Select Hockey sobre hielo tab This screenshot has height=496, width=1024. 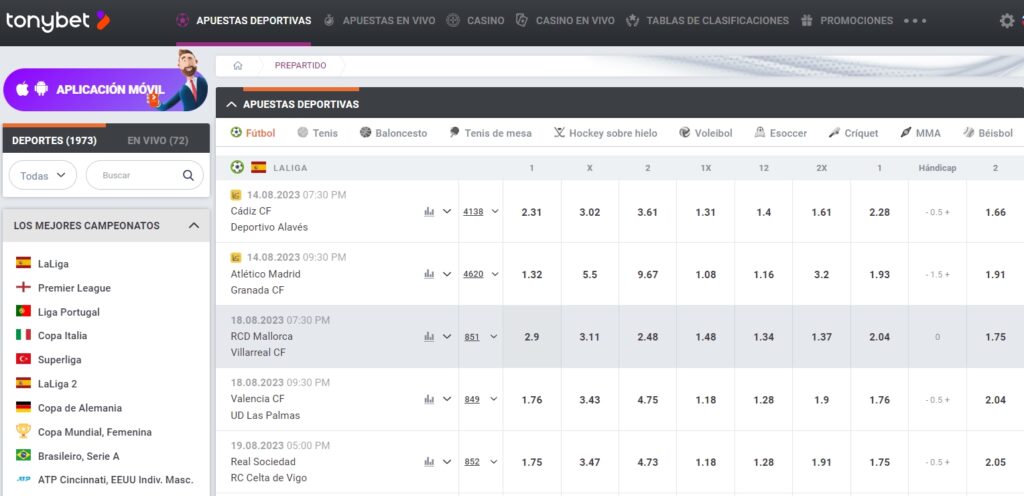(x=605, y=133)
